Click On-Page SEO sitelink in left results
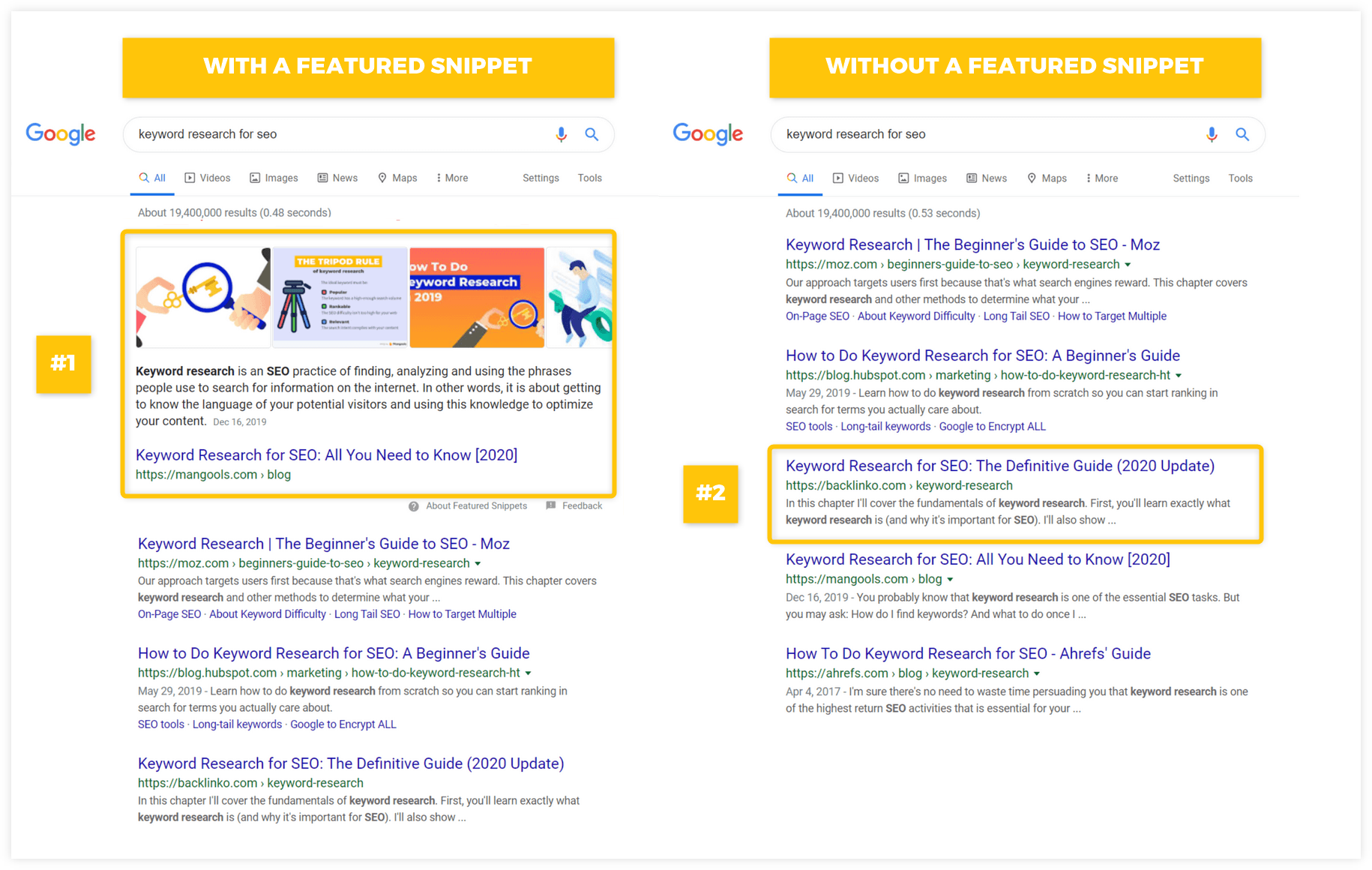The width and height of the screenshot is (1372, 870). 169,614
